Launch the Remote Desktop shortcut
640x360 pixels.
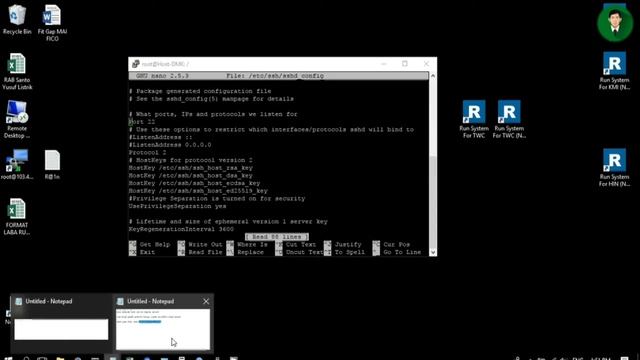coord(17,120)
